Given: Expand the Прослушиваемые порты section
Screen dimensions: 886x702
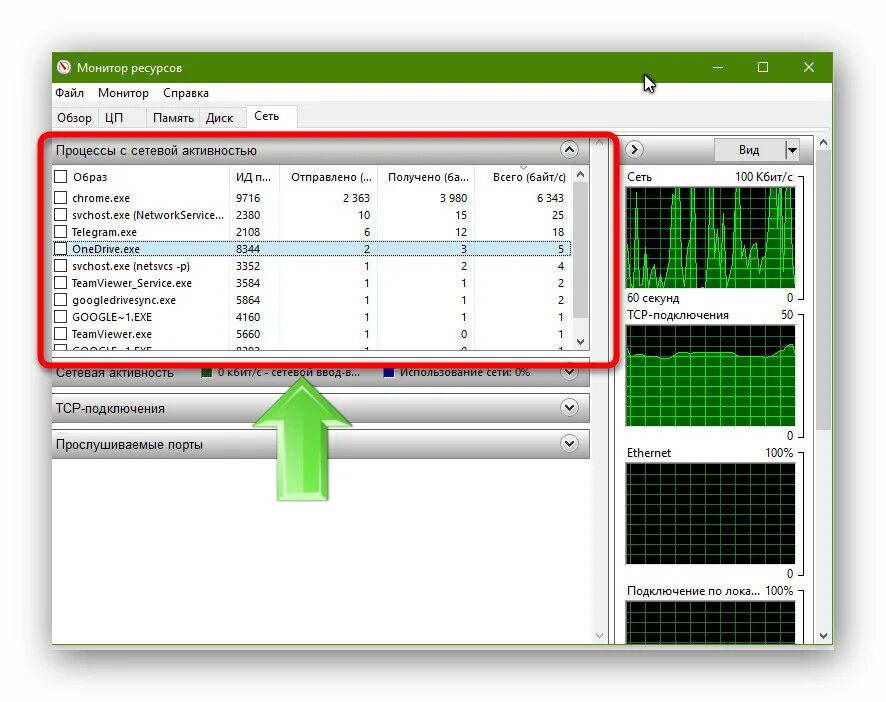Looking at the screenshot, I should point(569,444).
